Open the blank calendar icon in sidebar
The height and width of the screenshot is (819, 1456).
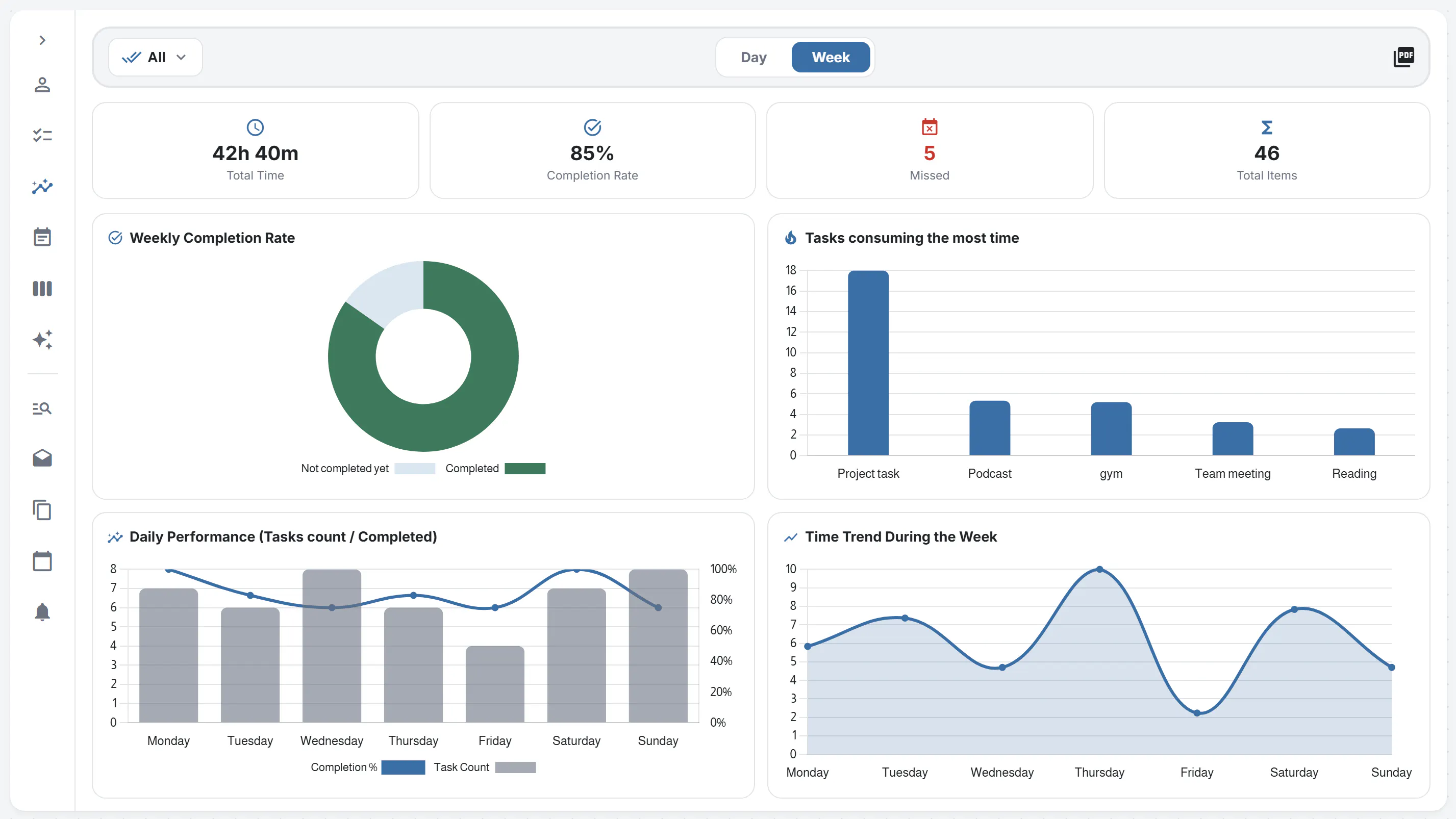point(42,561)
